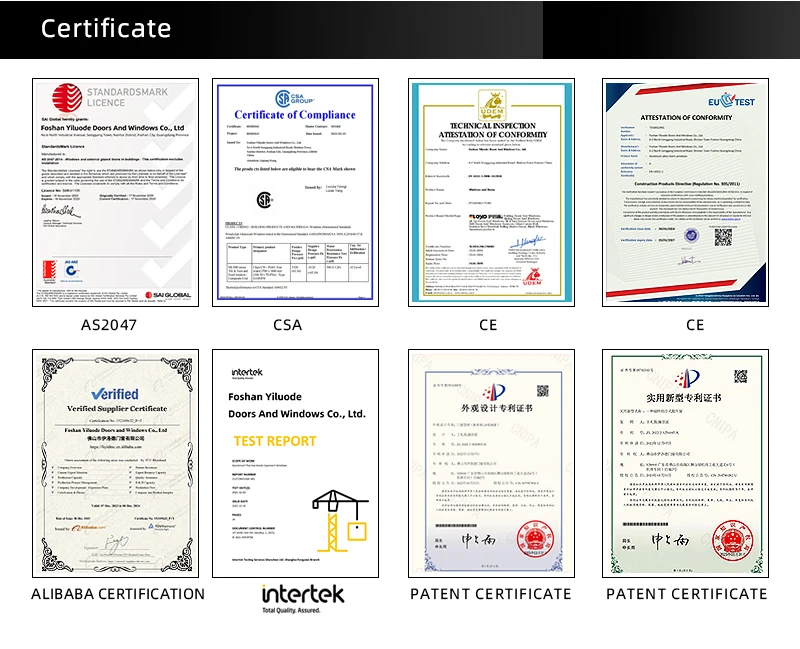Open the CSA Certificate of Compliance image
Image resolution: width=800 pixels, height=649 pixels.
(x=295, y=192)
